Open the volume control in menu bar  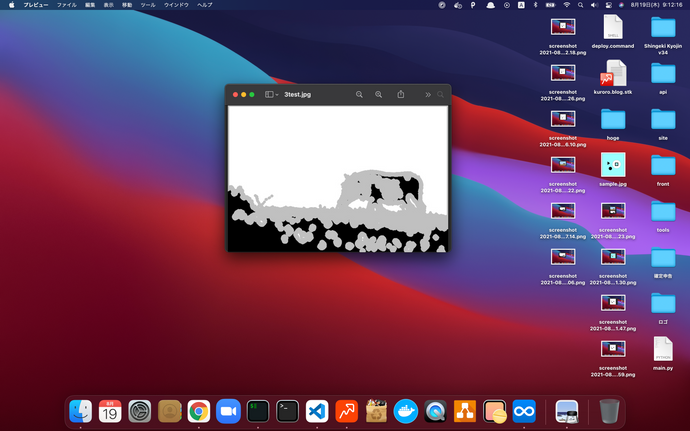click(595, 5)
